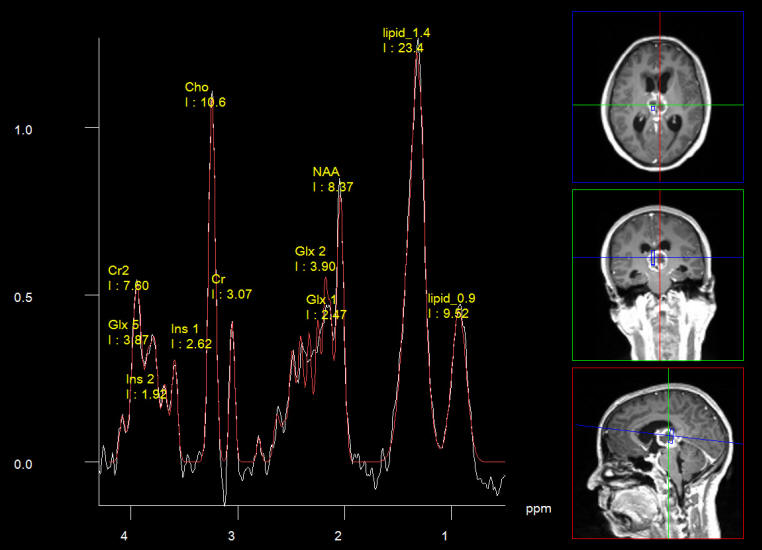This screenshot has width=762, height=550.
Task: Click the Glx 1 peak annotation
Action: click(327, 307)
